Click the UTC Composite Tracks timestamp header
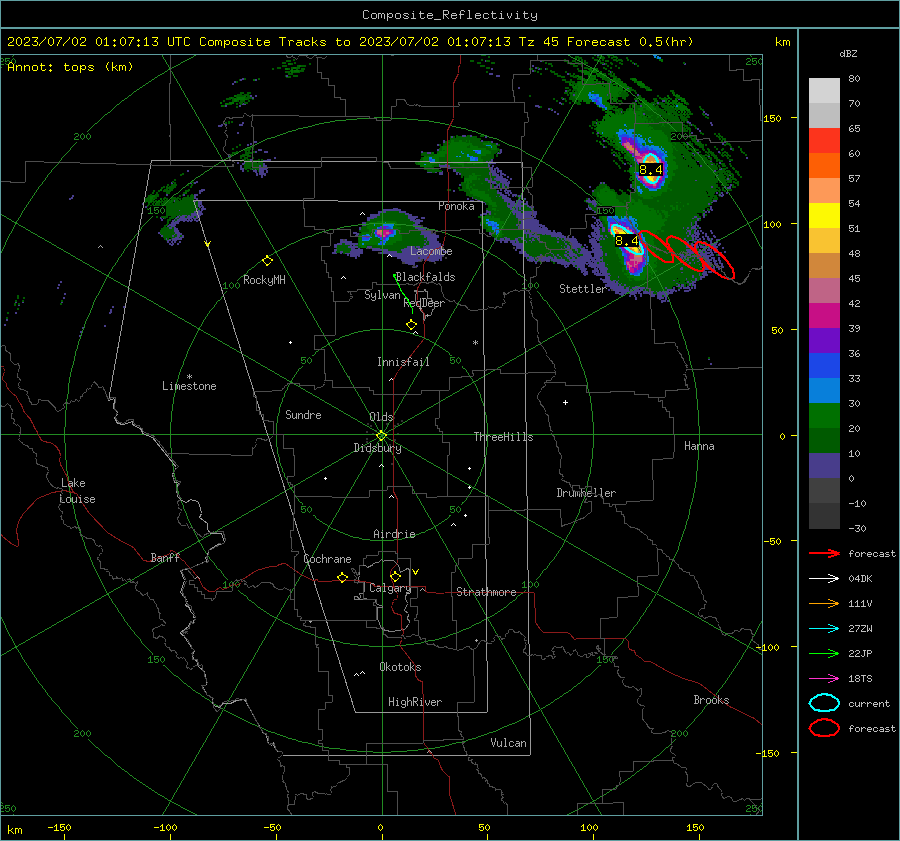The height and width of the screenshot is (841, 900). (350, 42)
